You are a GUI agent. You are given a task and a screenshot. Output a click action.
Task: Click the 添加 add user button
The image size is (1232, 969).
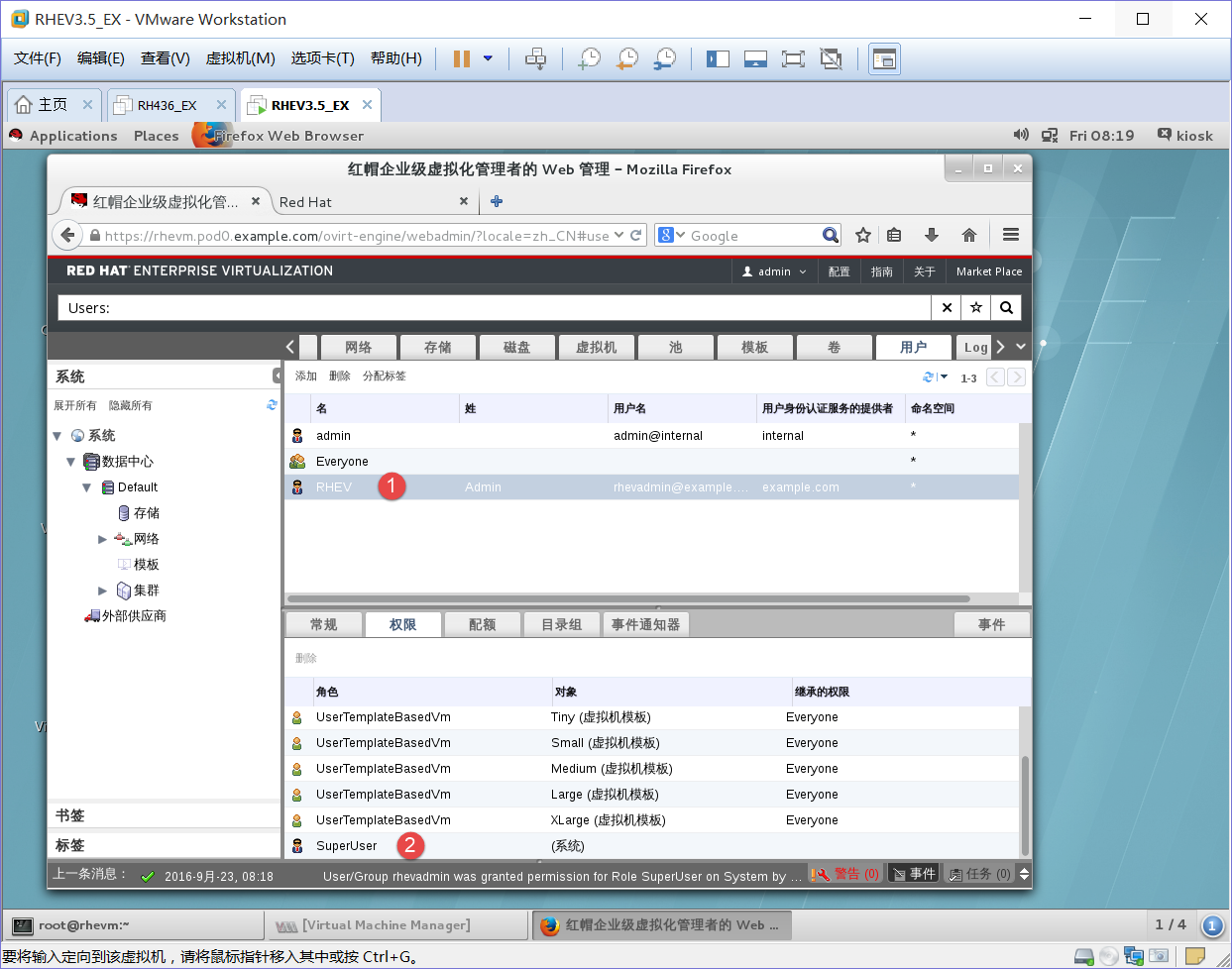[x=306, y=377]
